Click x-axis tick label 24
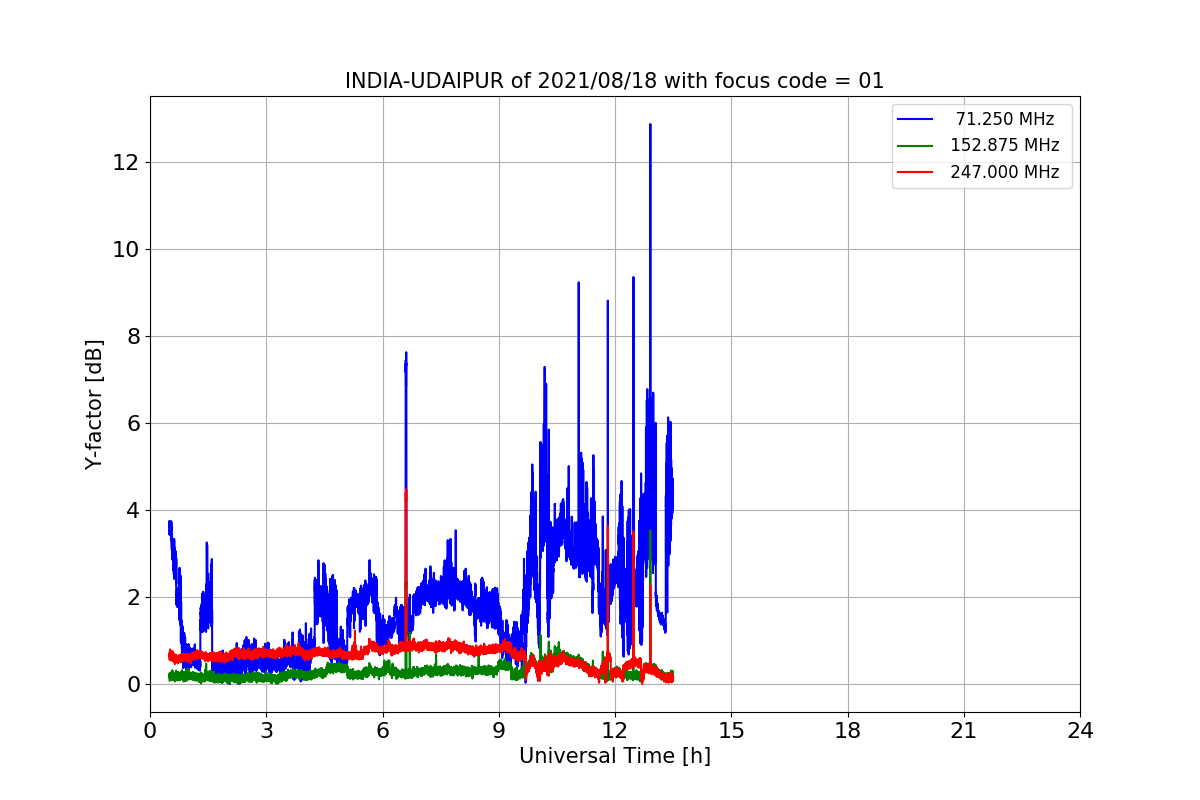 [1080, 730]
